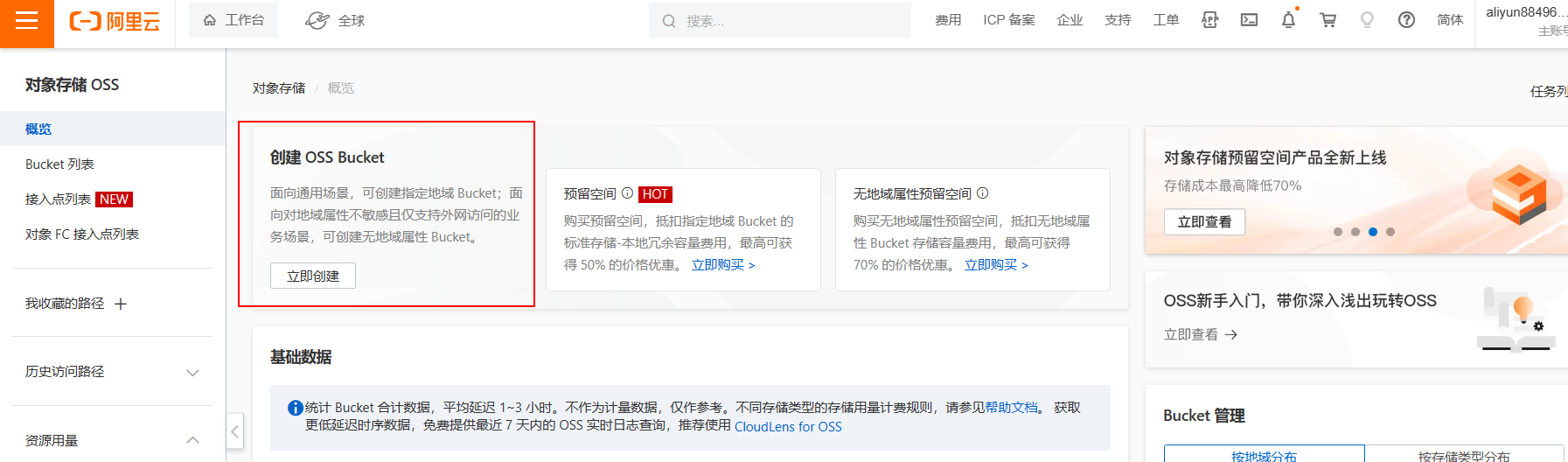Collapse the left sidebar with arrow handle

(x=234, y=431)
